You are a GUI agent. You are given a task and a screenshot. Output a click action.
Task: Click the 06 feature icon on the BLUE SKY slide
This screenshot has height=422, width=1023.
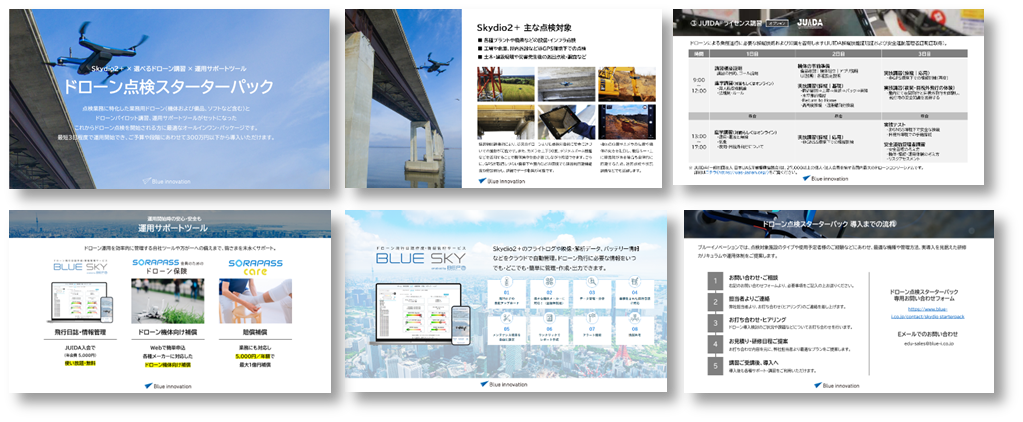pos(550,317)
